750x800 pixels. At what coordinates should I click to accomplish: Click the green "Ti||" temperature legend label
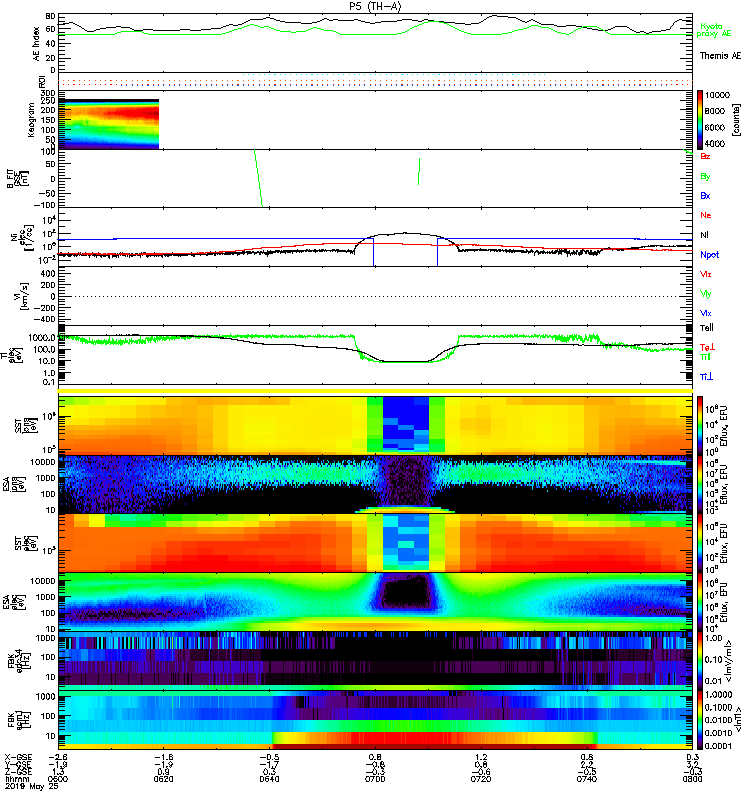[x=705, y=357]
